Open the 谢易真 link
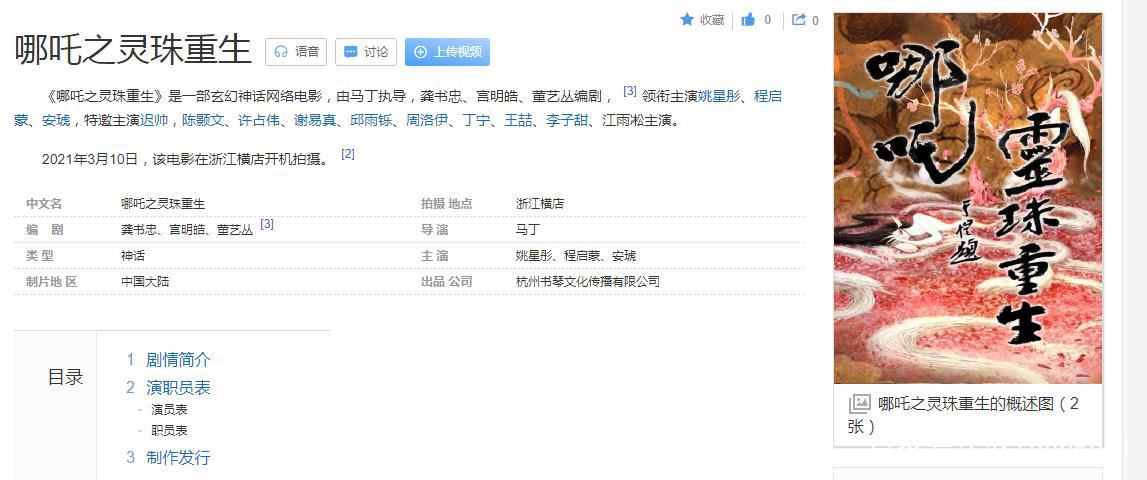Screen dimensions: 1147x480 [x=316, y=121]
